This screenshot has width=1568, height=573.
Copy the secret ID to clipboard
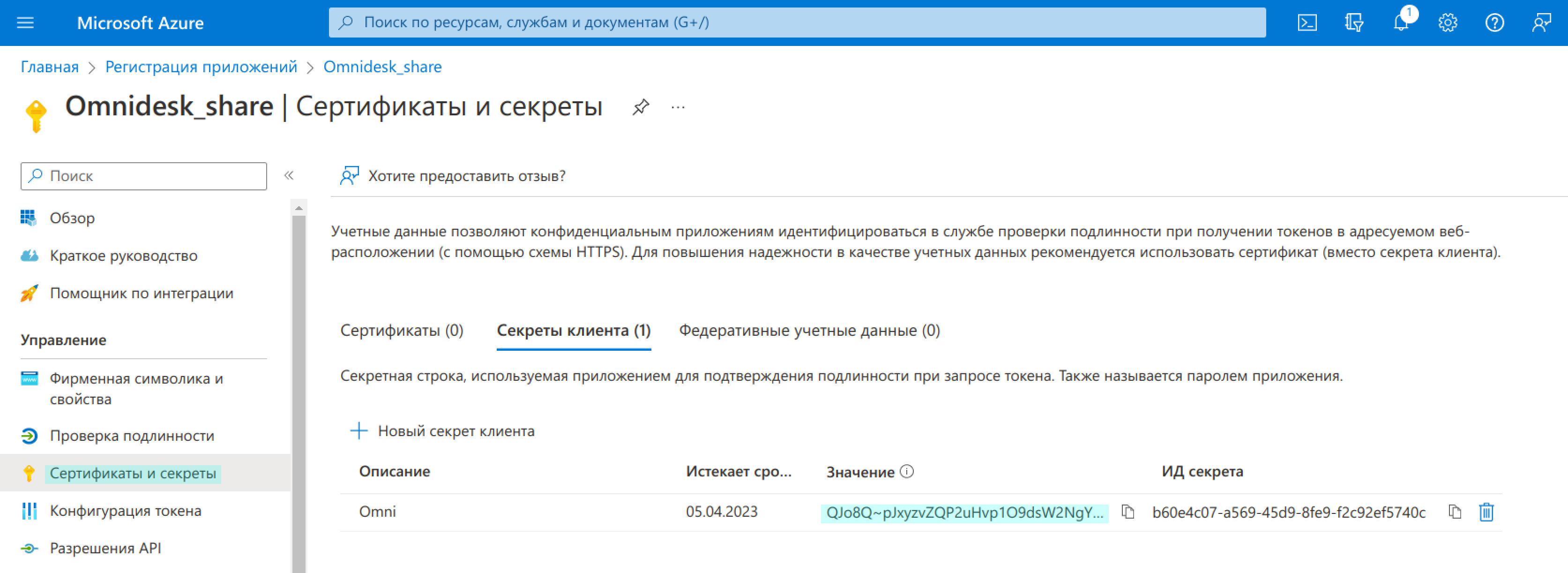coord(1454,512)
